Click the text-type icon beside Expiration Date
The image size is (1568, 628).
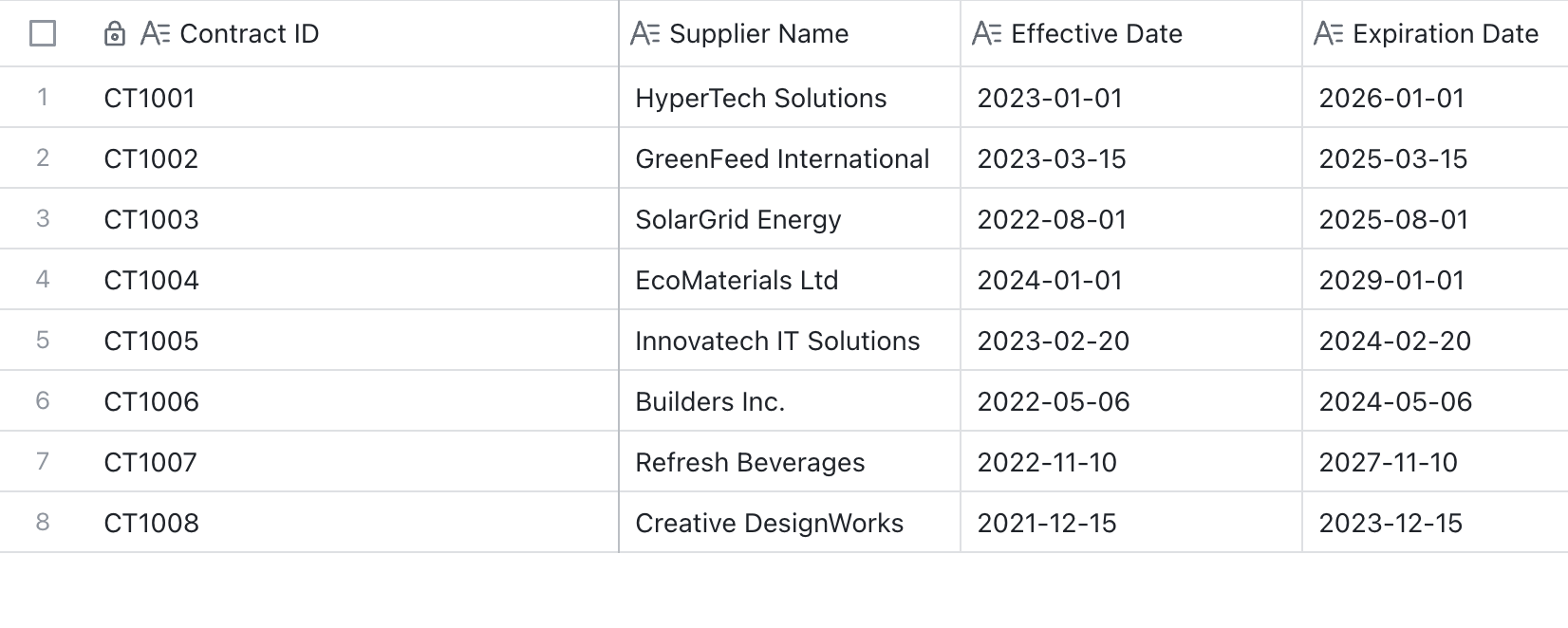pos(1329,34)
